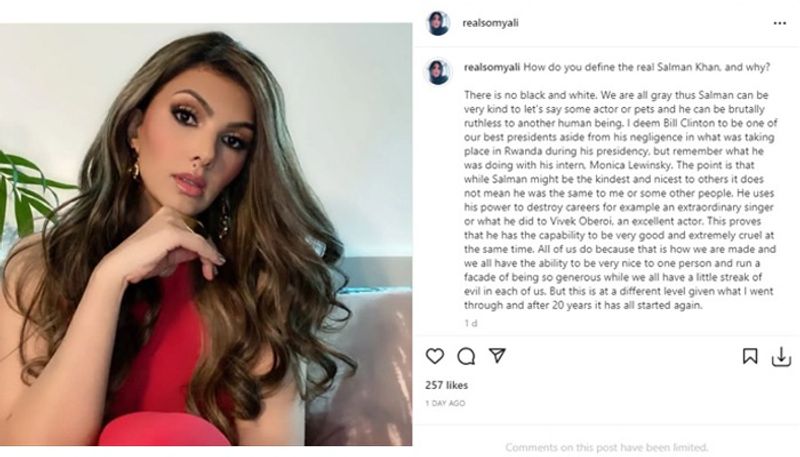The height and width of the screenshot is (457, 800).
Task: Open the posted photo of woman in red
Action: [206, 234]
